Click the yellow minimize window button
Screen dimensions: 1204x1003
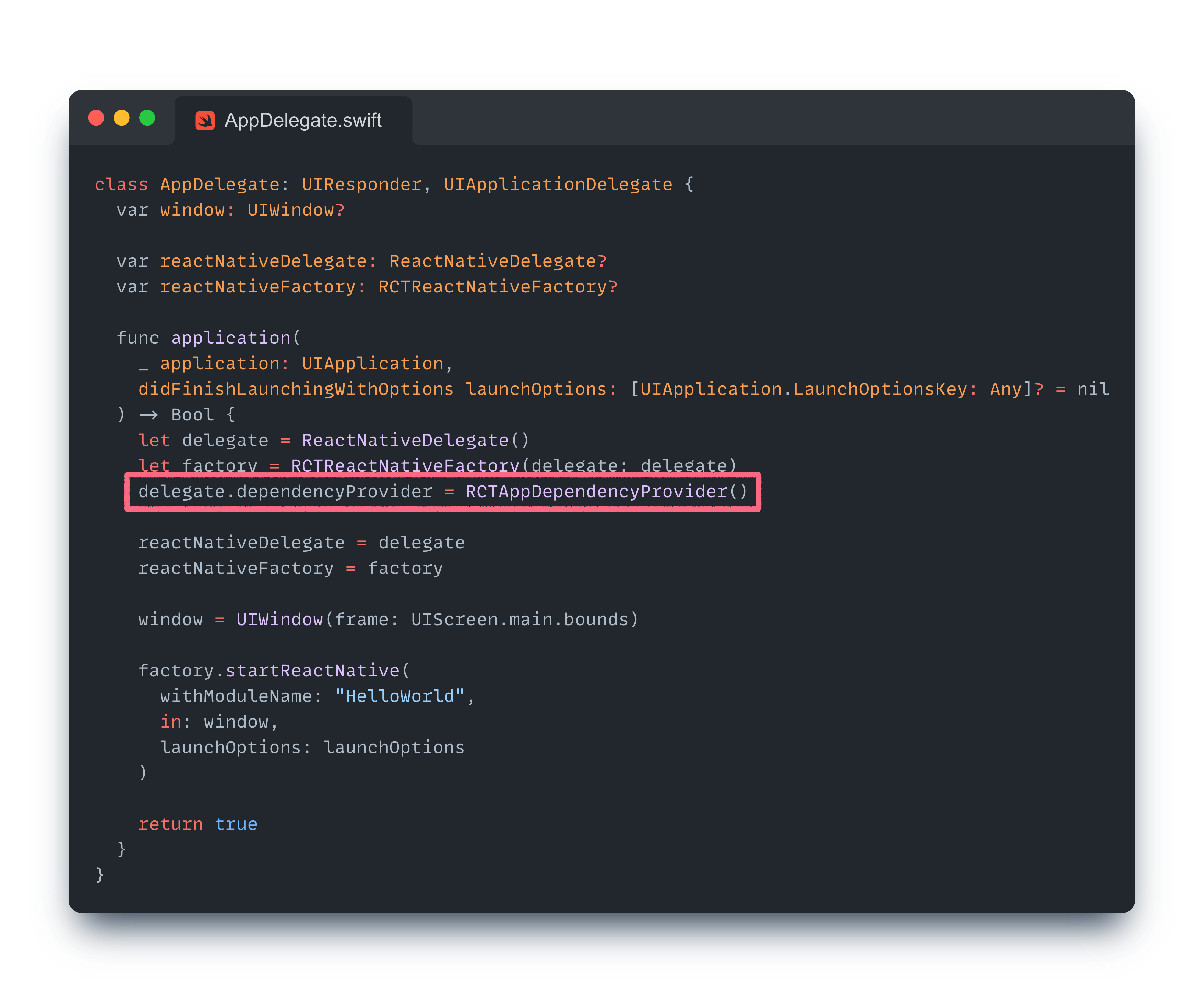(x=122, y=118)
